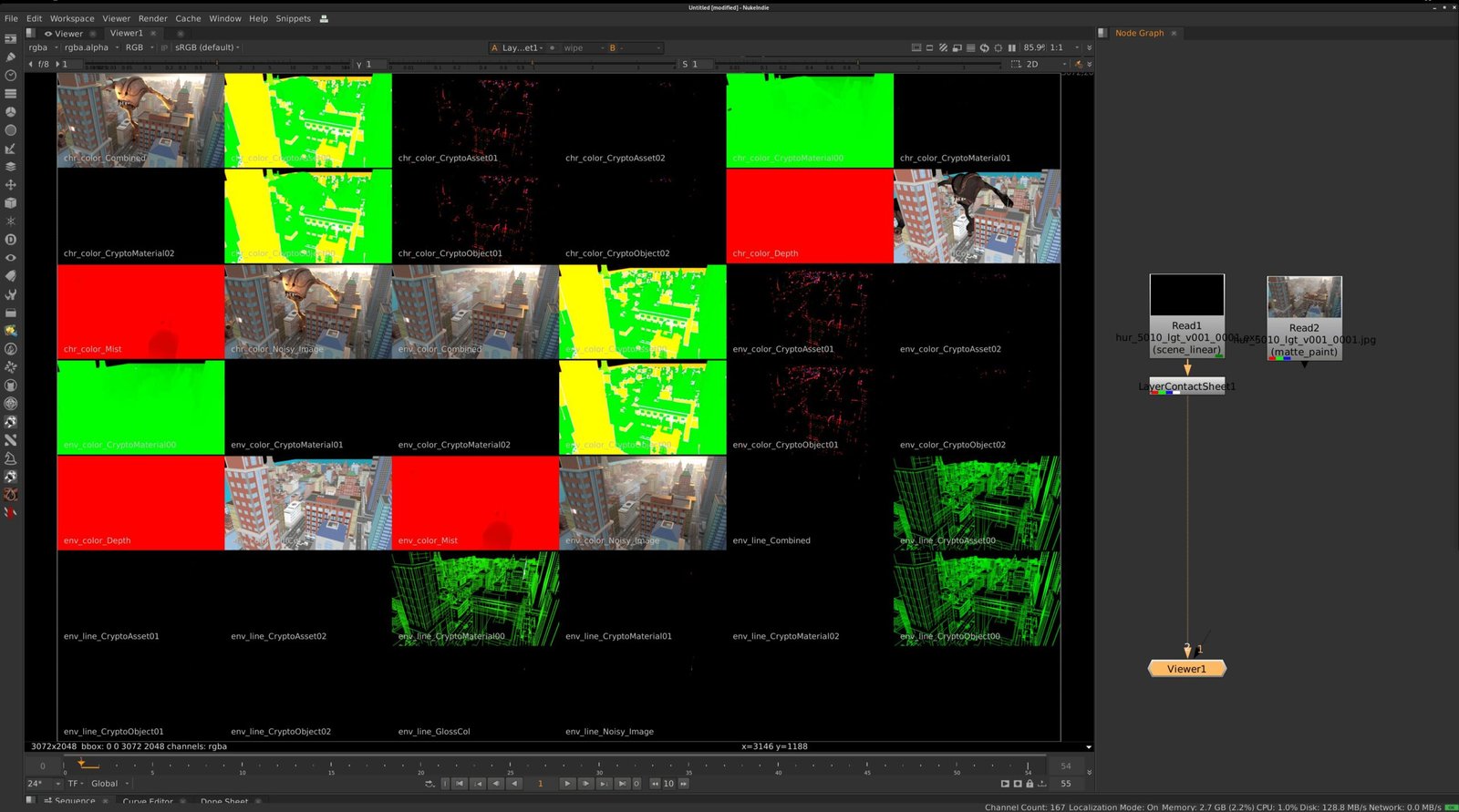Screen dimensions: 1459x812
Task: Toggle the pause viewer updates icon
Action: [x=1011, y=47]
